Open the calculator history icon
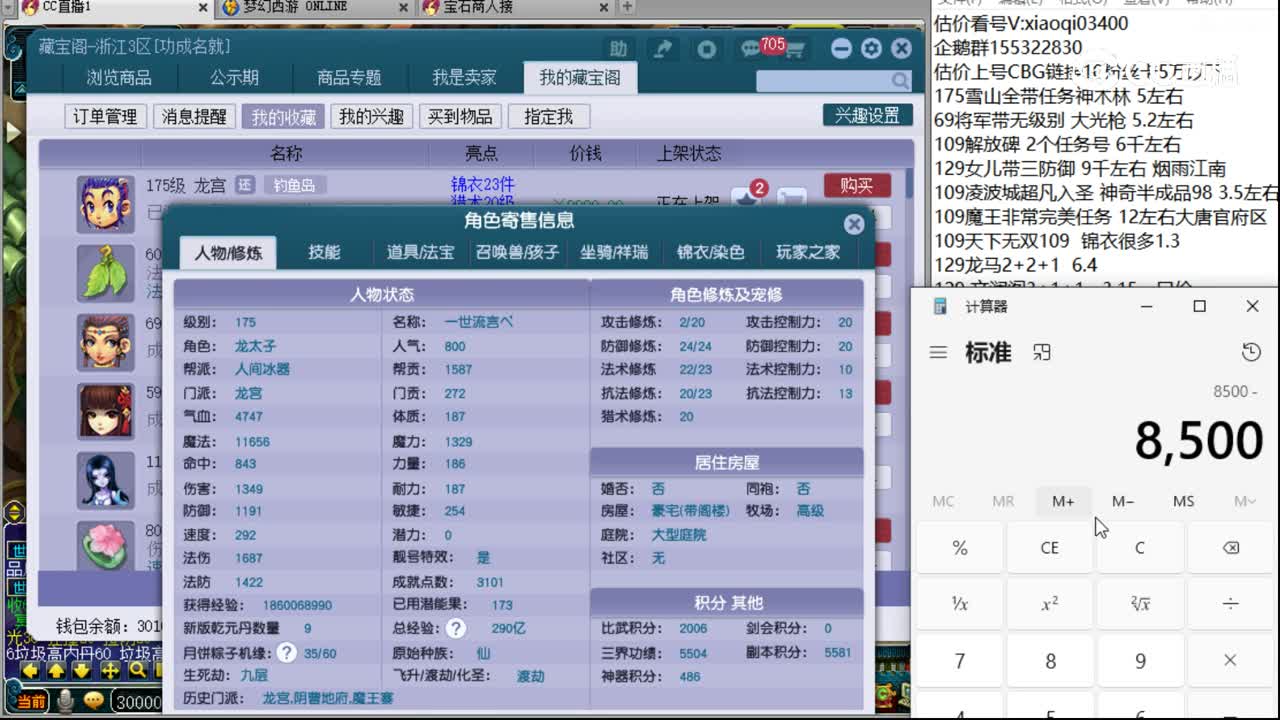Image resolution: width=1280 pixels, height=720 pixels. (x=1251, y=352)
